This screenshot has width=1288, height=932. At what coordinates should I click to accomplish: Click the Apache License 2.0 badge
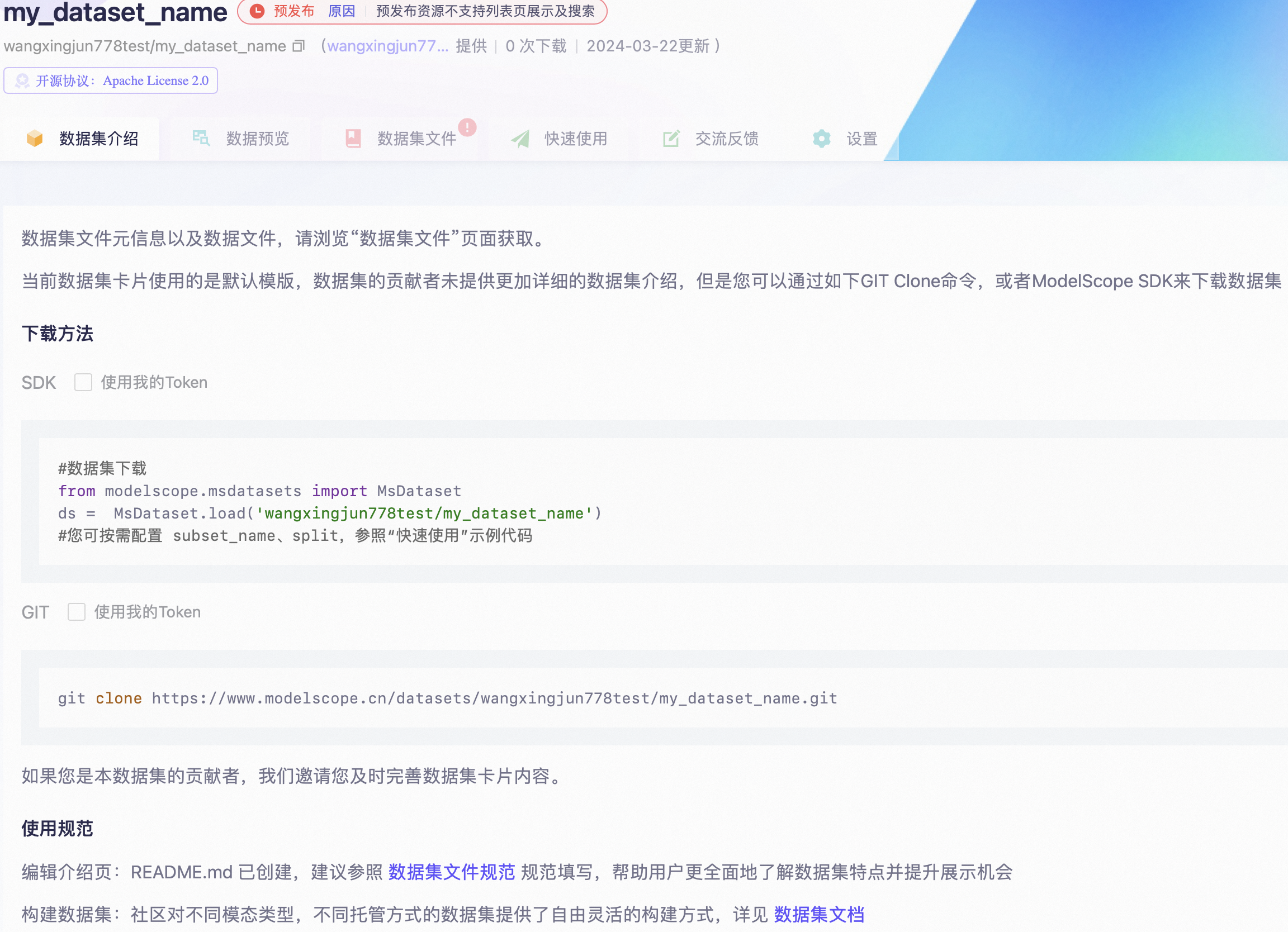(x=111, y=80)
